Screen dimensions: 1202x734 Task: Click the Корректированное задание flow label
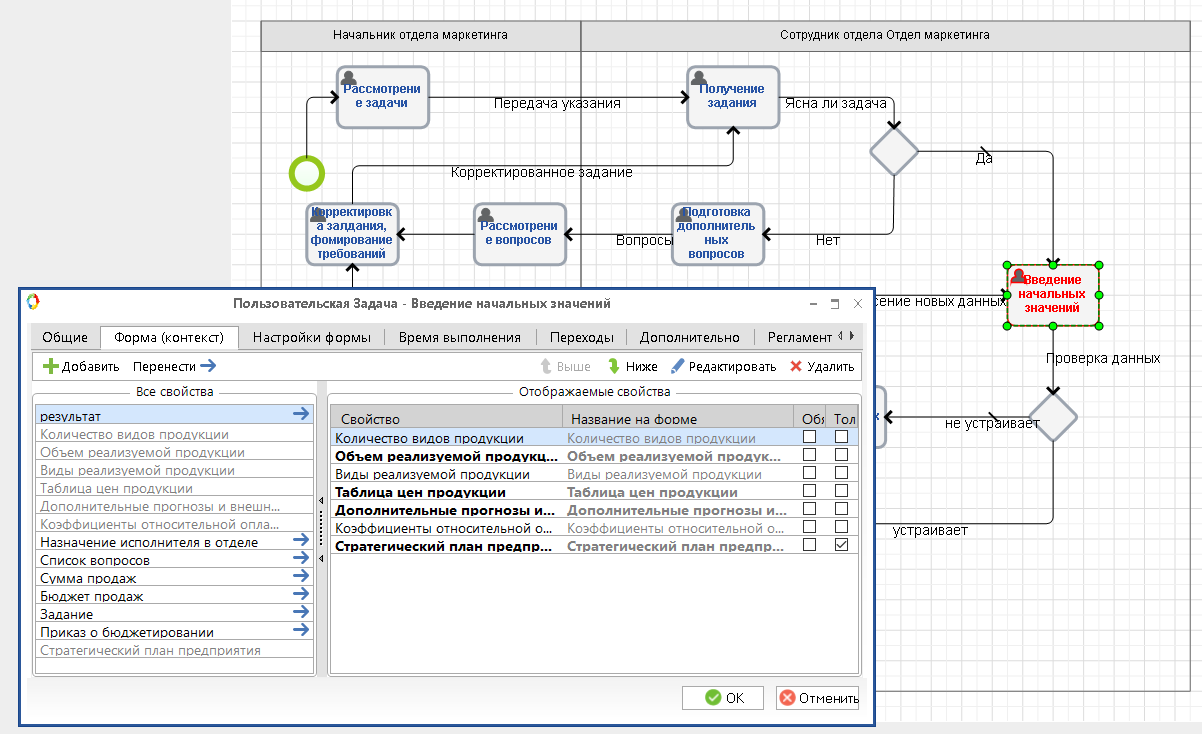click(541, 172)
